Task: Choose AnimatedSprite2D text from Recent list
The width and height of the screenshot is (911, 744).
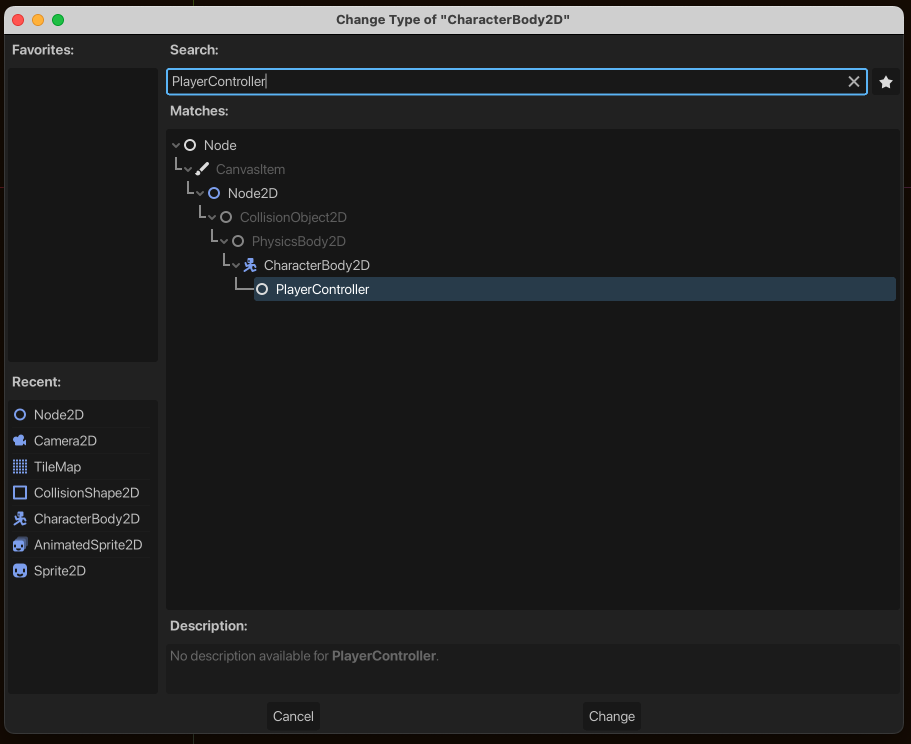Action: click(88, 545)
